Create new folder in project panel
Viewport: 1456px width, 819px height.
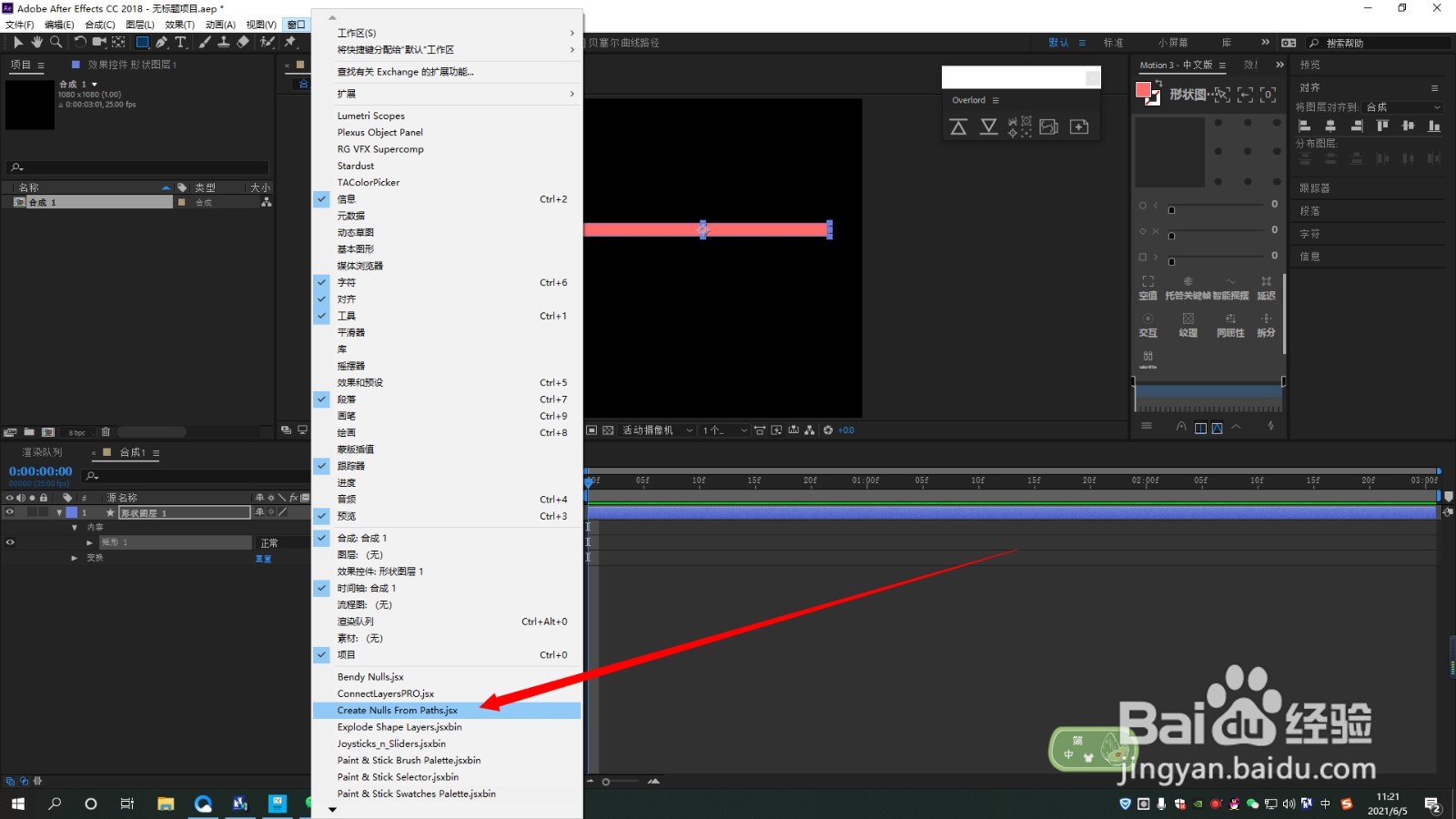(29, 432)
